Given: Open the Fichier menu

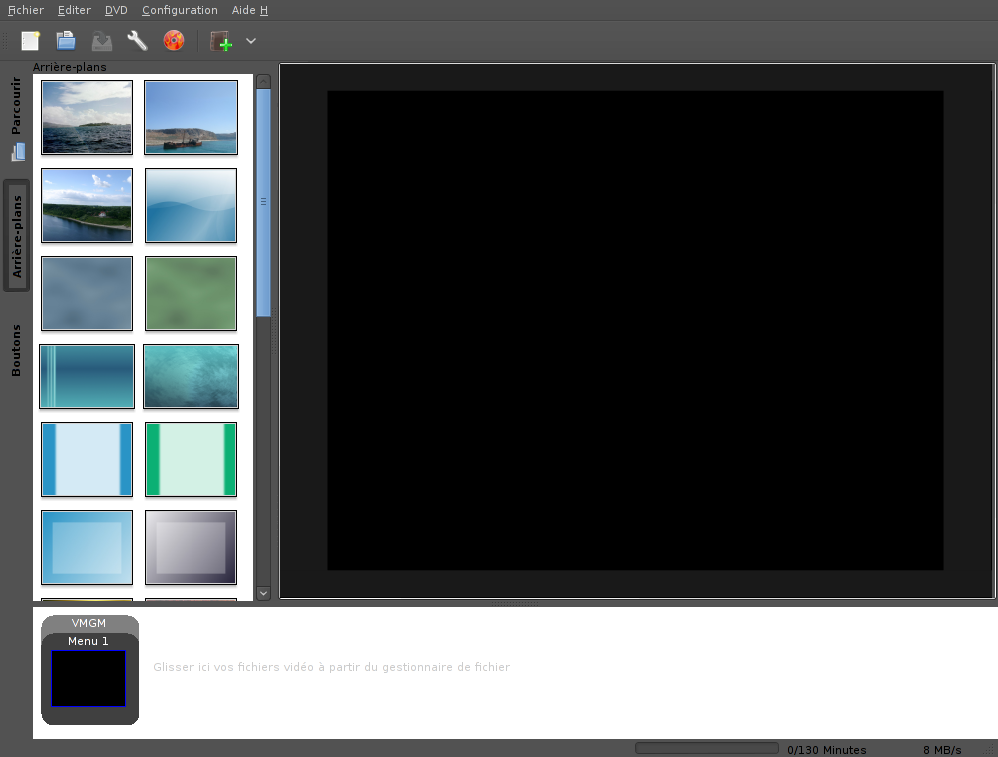Looking at the screenshot, I should (25, 10).
